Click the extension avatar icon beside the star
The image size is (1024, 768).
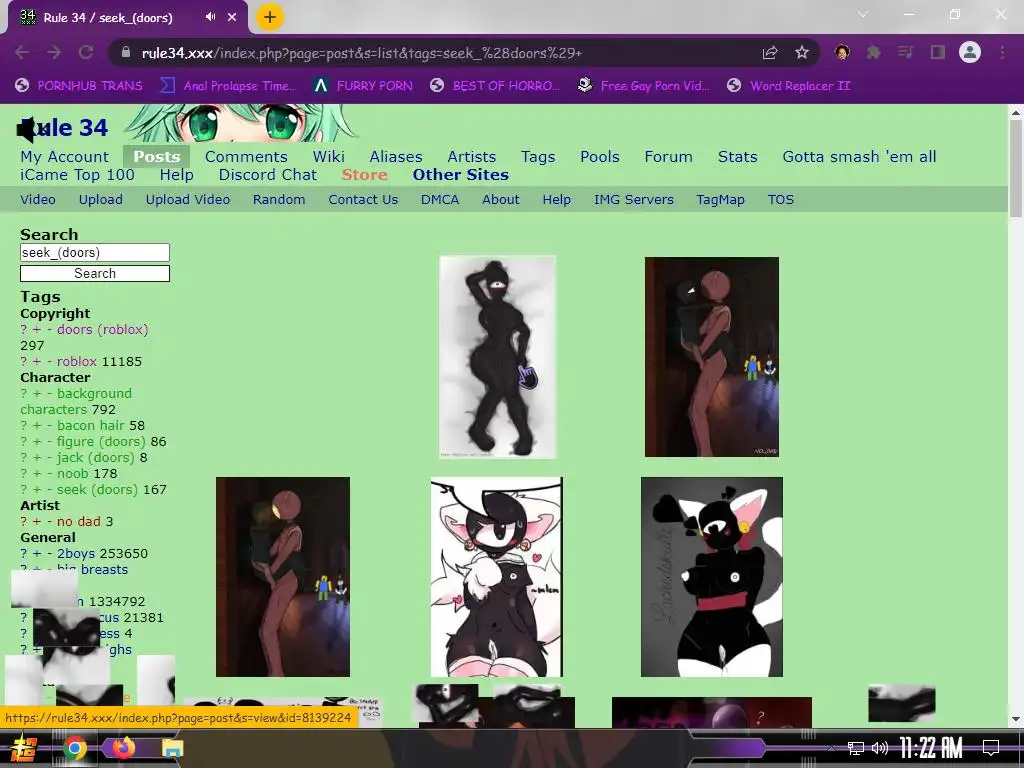[842, 52]
